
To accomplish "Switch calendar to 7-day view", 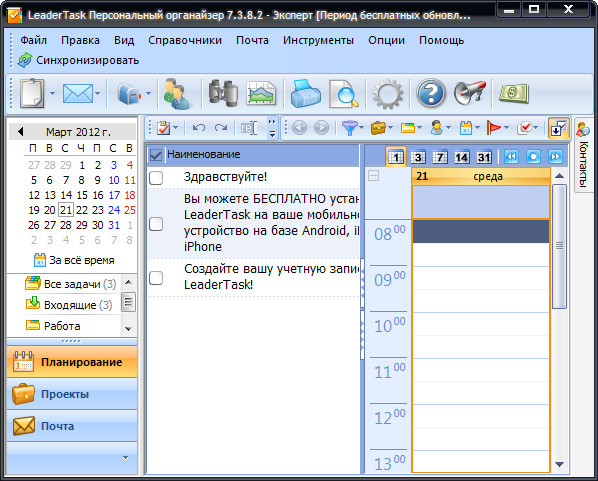I will click(440, 157).
